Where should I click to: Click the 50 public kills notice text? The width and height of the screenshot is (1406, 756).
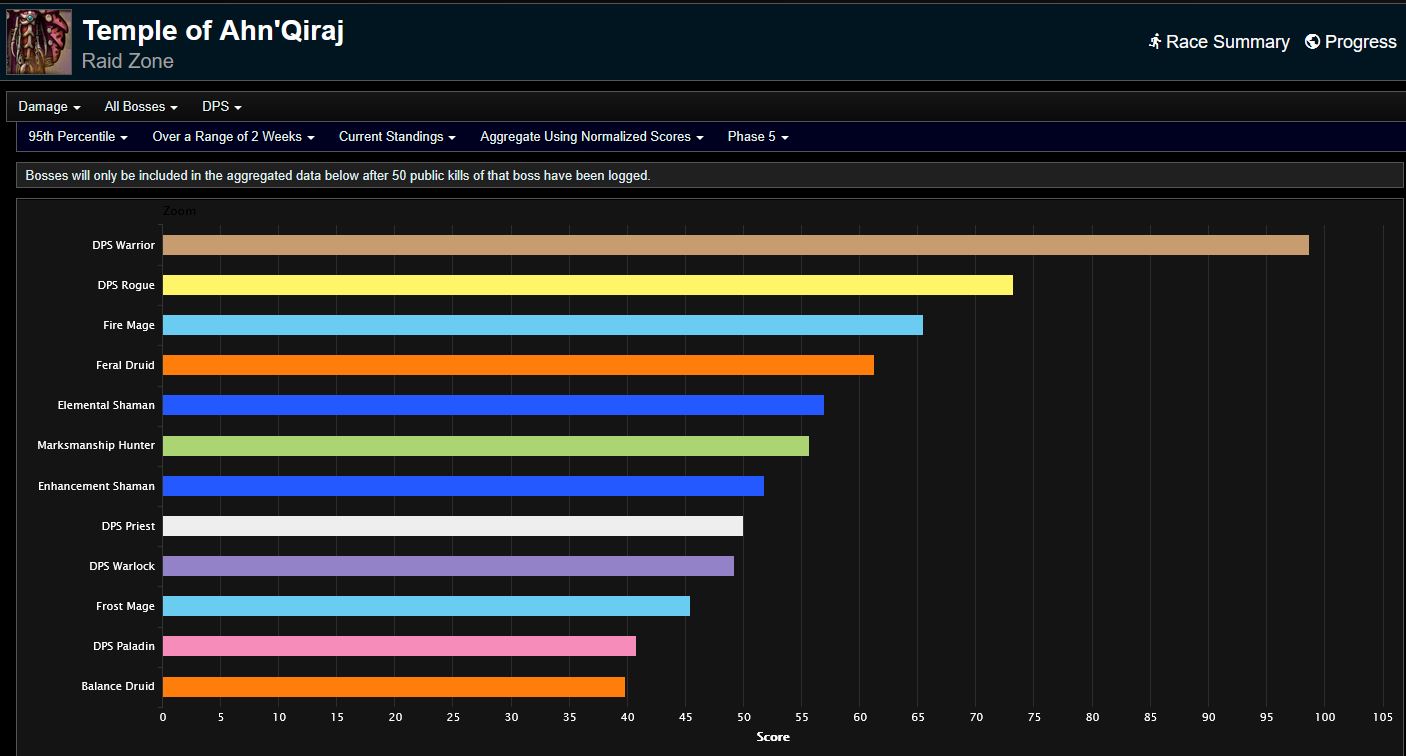[338, 175]
